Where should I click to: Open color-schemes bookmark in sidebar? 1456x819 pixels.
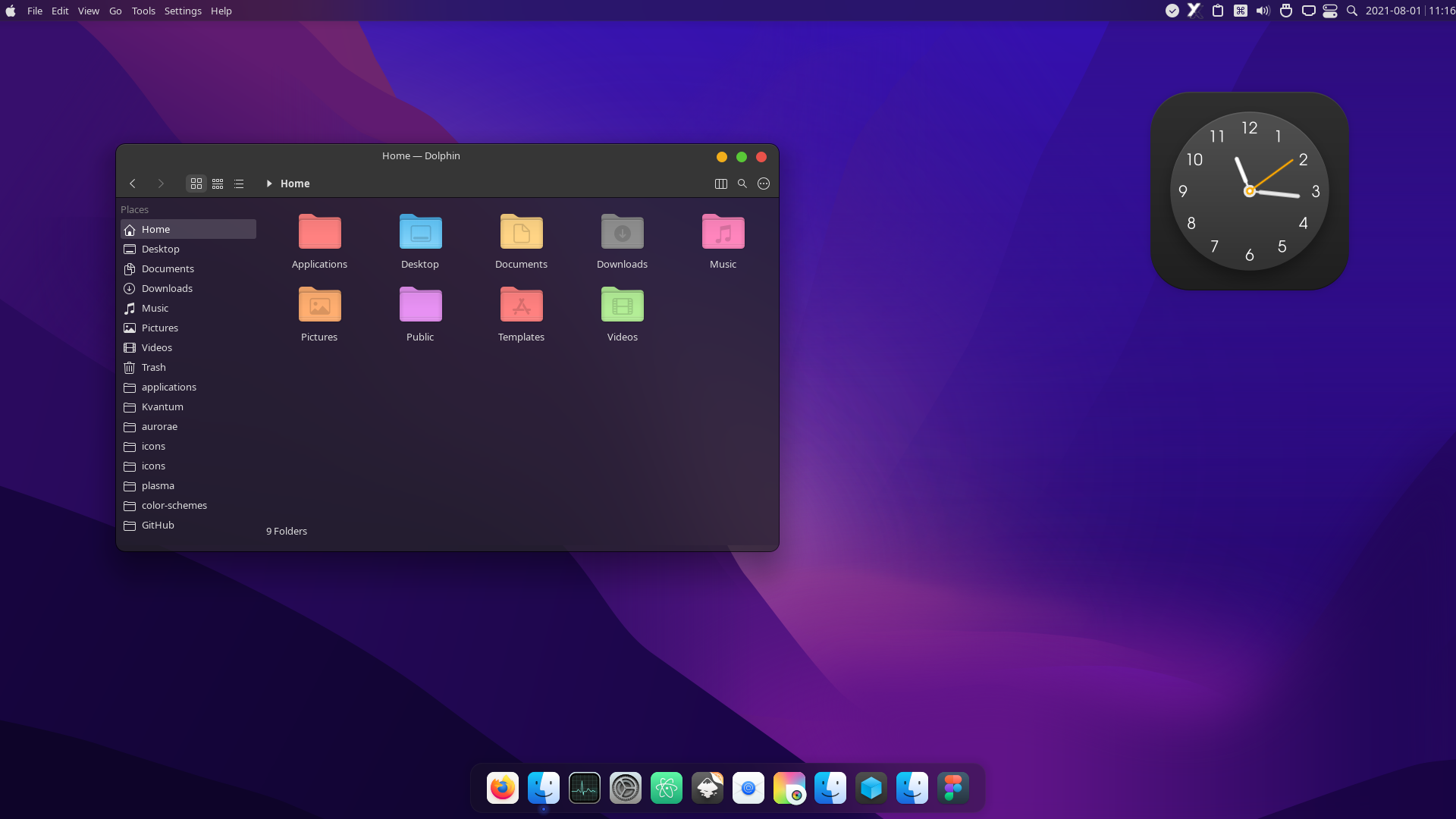tap(188, 505)
